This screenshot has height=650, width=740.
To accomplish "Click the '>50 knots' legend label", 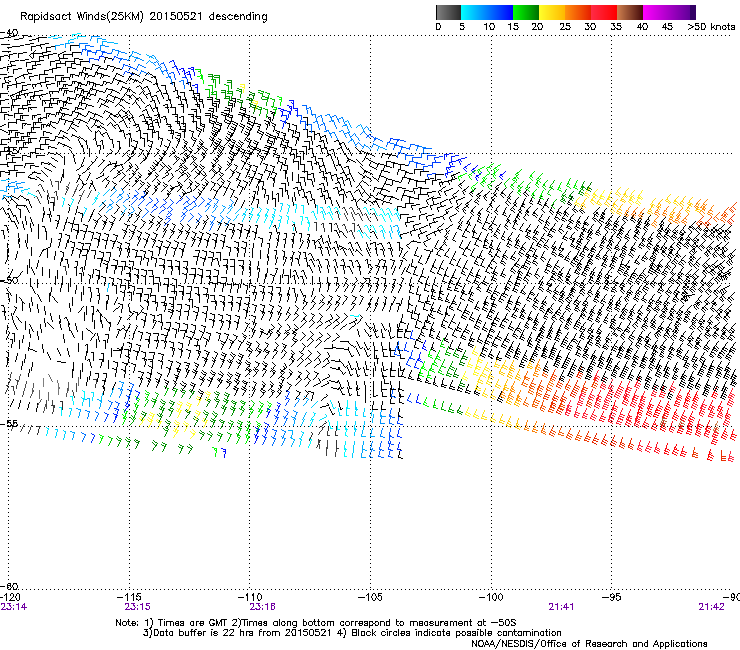I will click(x=711, y=27).
